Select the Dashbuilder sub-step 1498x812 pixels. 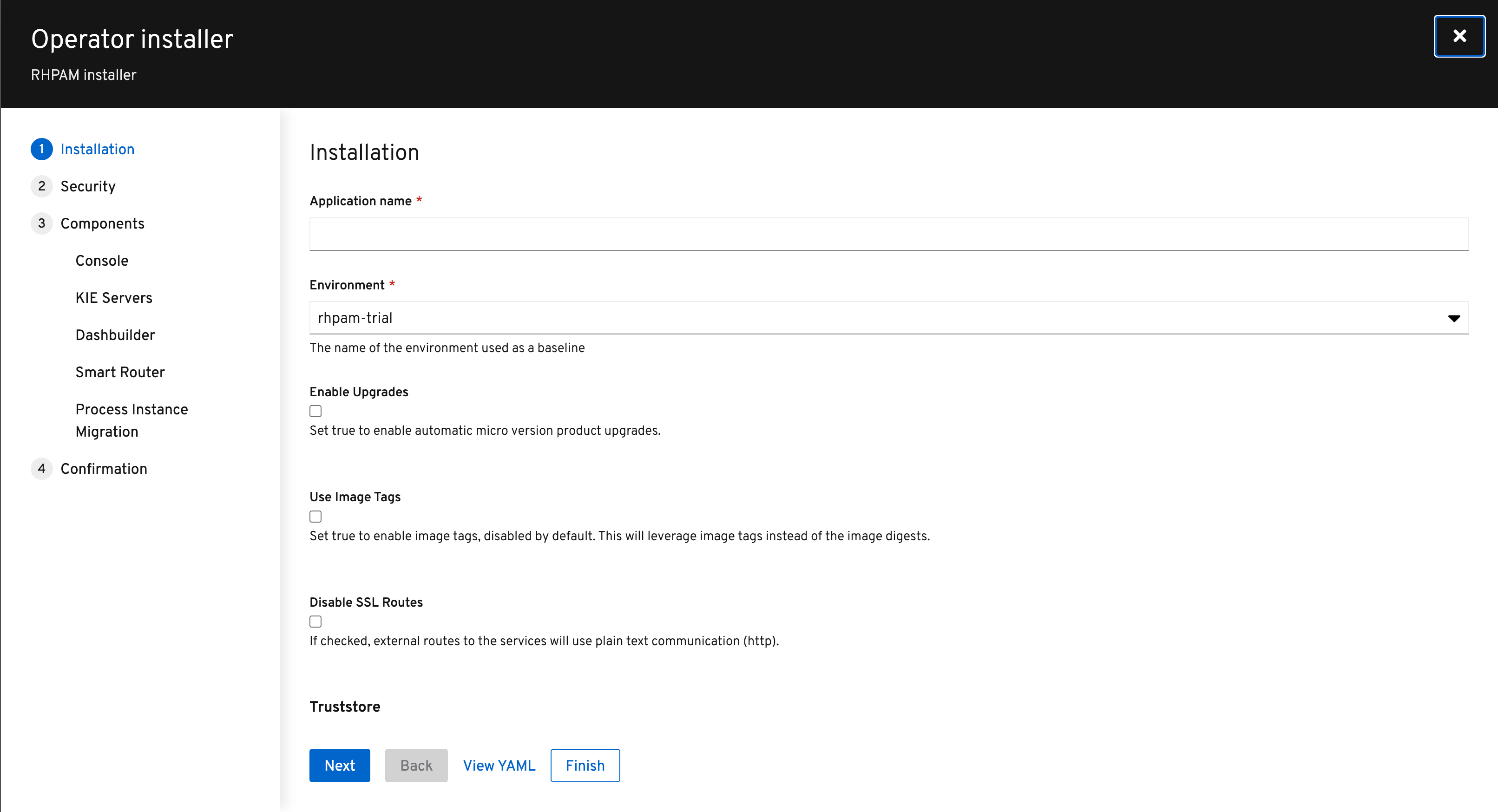tap(115, 335)
